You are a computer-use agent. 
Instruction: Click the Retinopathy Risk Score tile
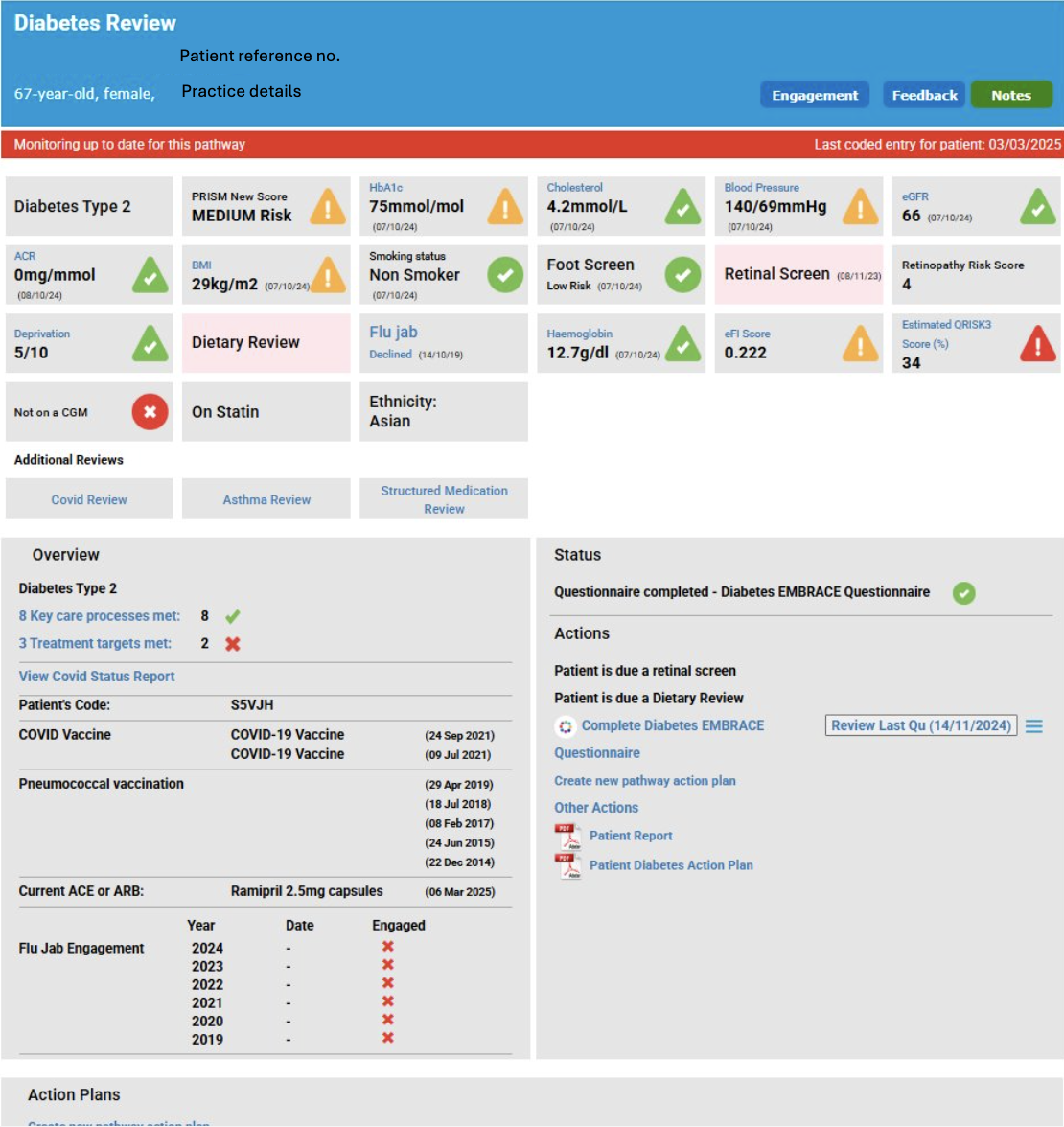point(976,274)
